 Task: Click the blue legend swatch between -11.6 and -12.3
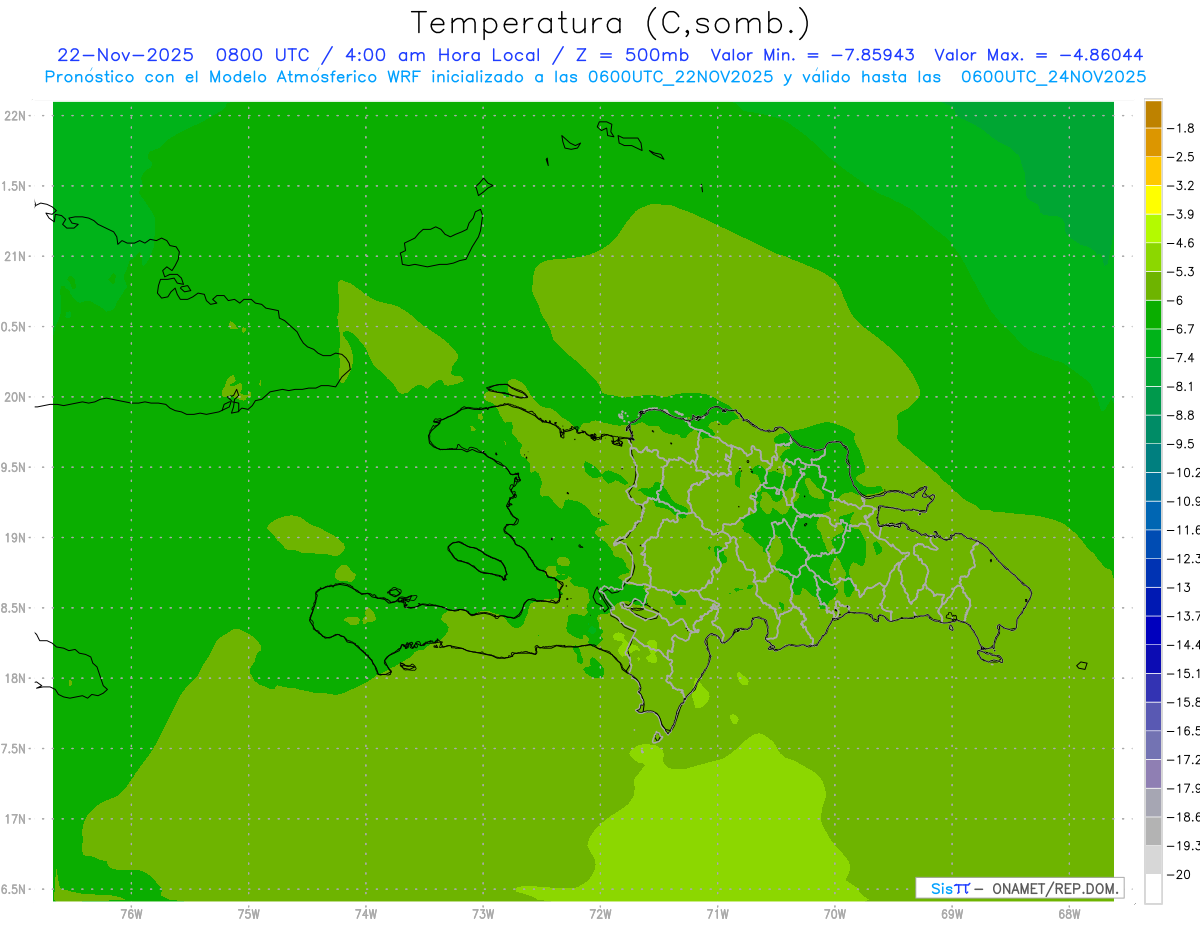tap(1153, 544)
